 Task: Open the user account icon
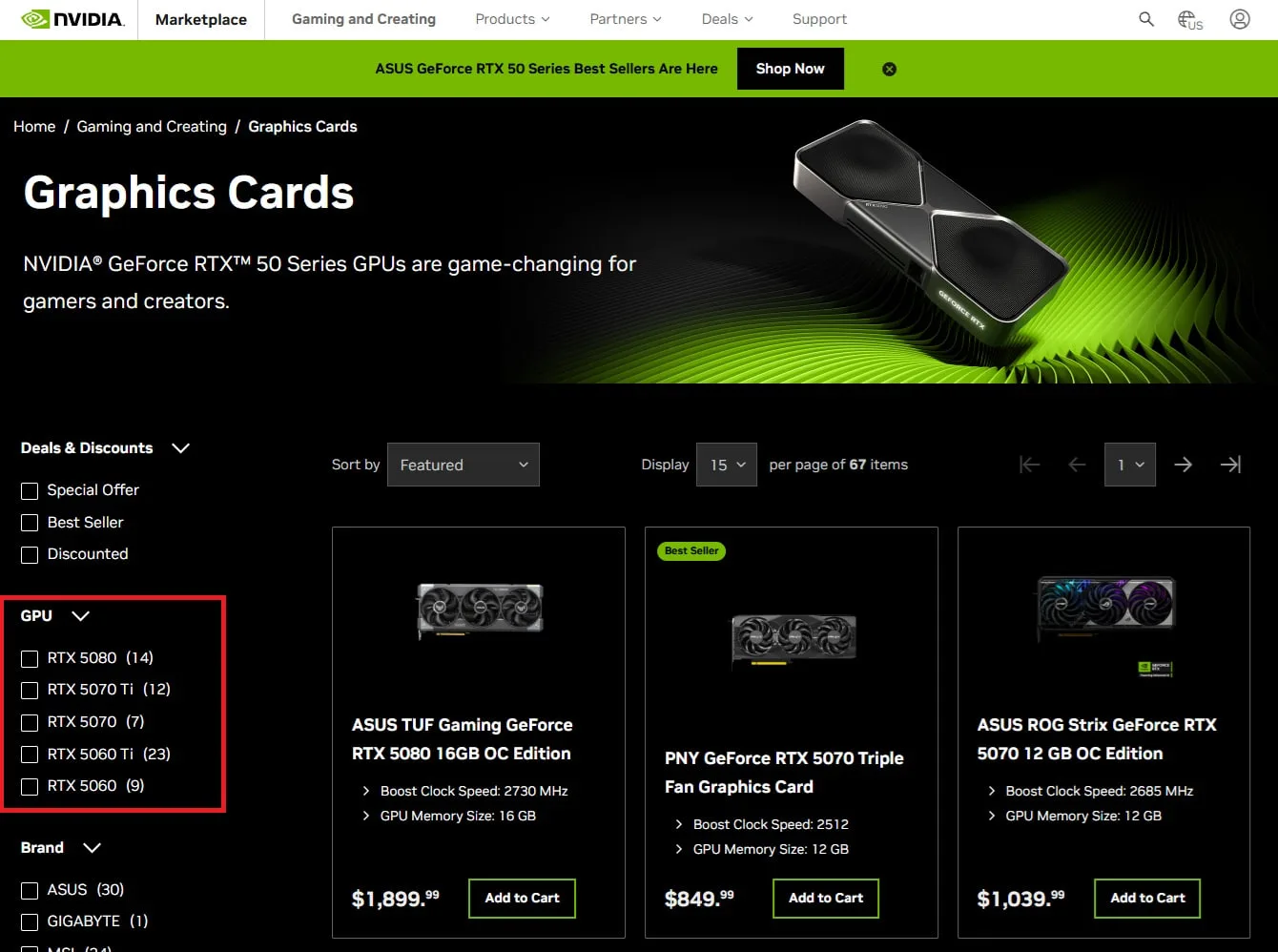pyautogui.click(x=1240, y=19)
